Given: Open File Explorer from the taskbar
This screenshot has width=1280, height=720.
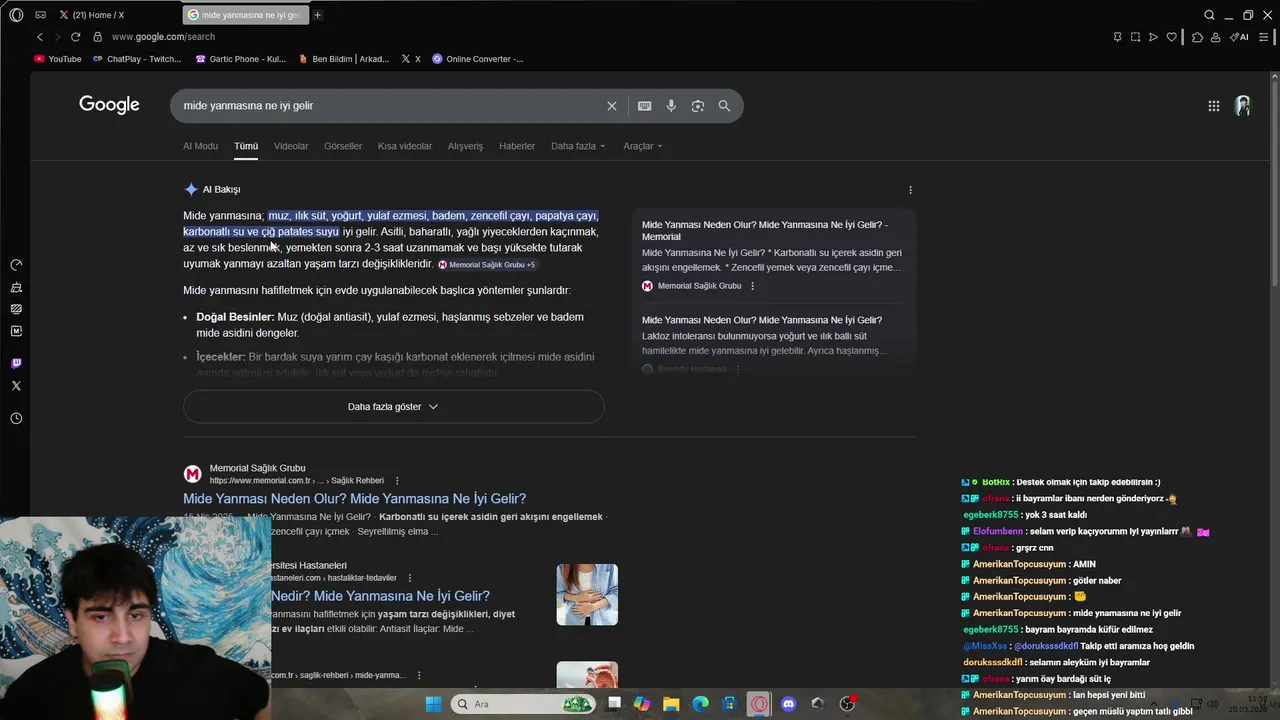Looking at the screenshot, I should tap(671, 704).
